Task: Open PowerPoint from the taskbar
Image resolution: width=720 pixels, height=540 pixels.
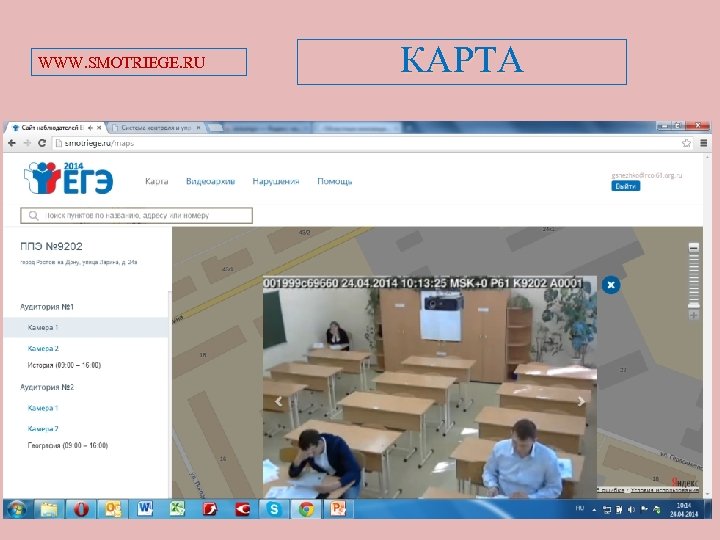Action: [x=338, y=509]
